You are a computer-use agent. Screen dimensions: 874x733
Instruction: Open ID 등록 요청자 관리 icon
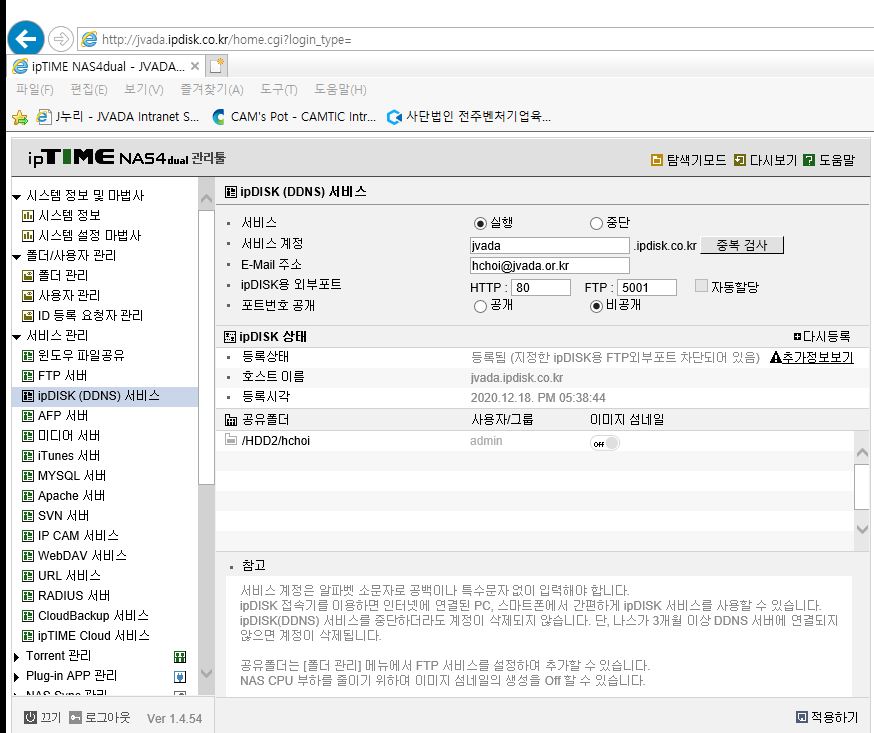[x=28, y=316]
